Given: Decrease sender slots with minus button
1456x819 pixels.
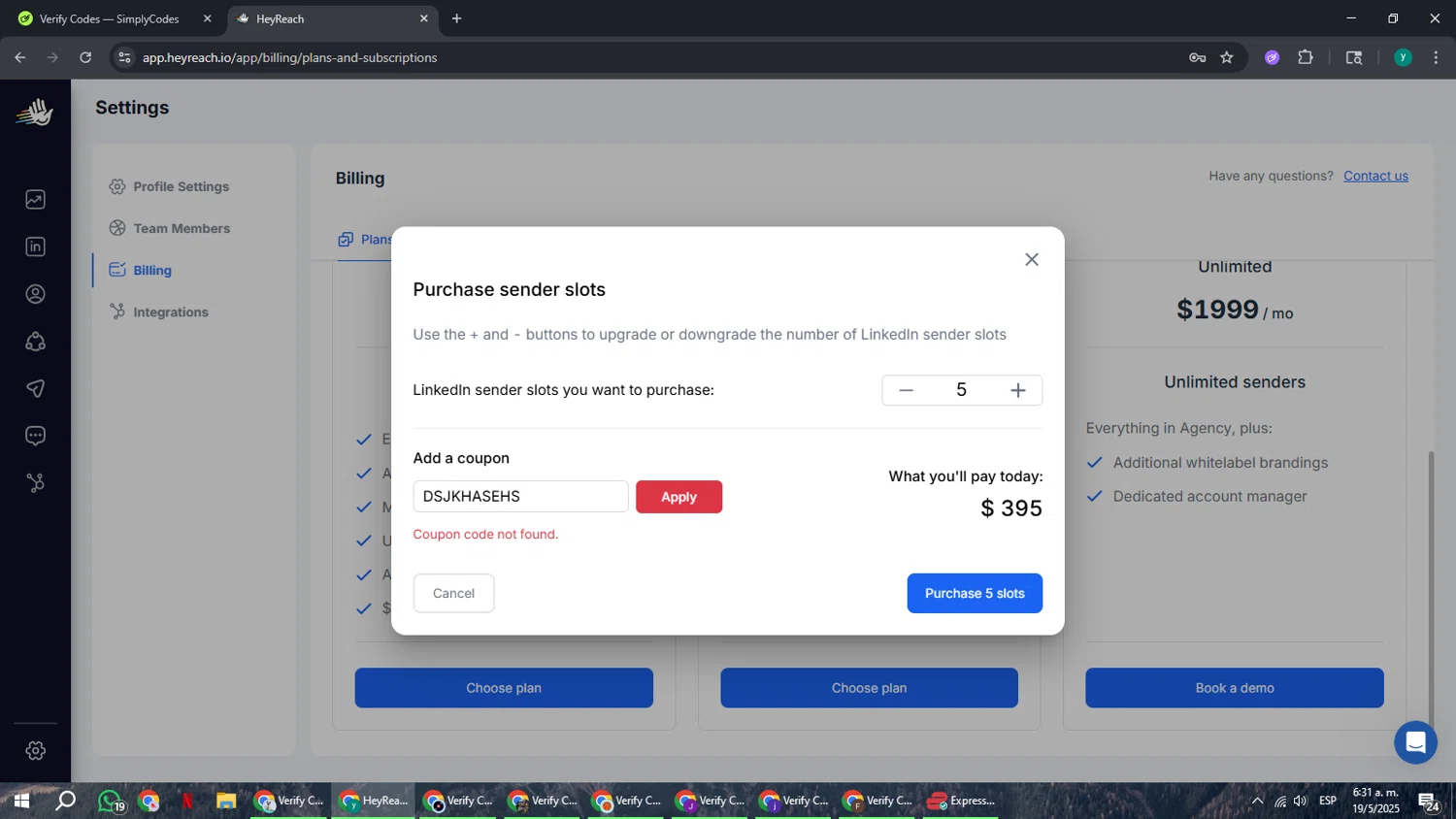Looking at the screenshot, I should coord(906,390).
